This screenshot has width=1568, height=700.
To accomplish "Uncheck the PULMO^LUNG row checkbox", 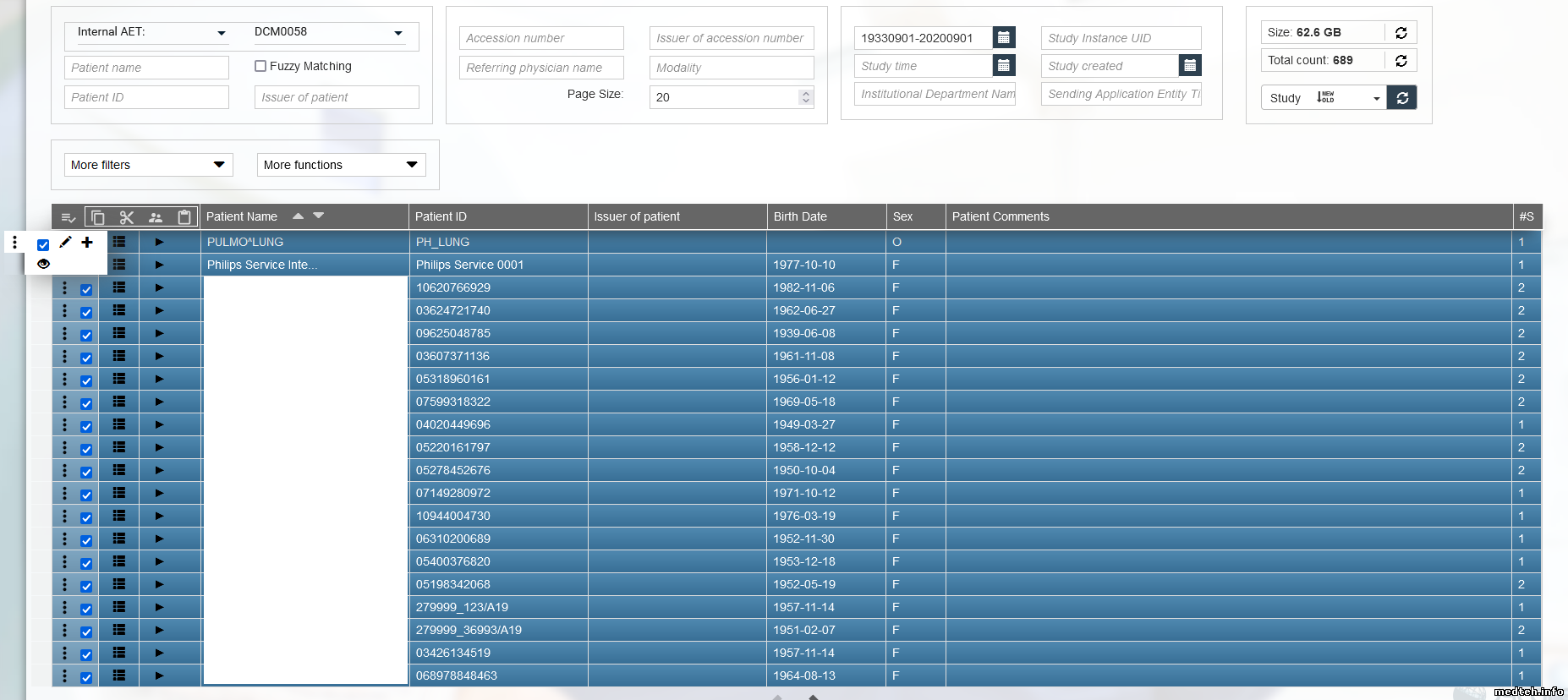I will [43, 244].
